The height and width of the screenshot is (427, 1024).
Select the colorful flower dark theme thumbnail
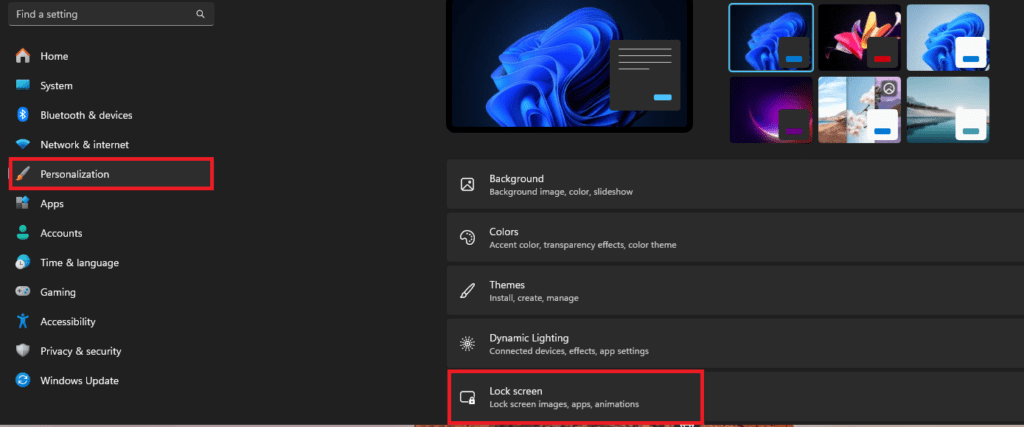pyautogui.click(x=859, y=38)
